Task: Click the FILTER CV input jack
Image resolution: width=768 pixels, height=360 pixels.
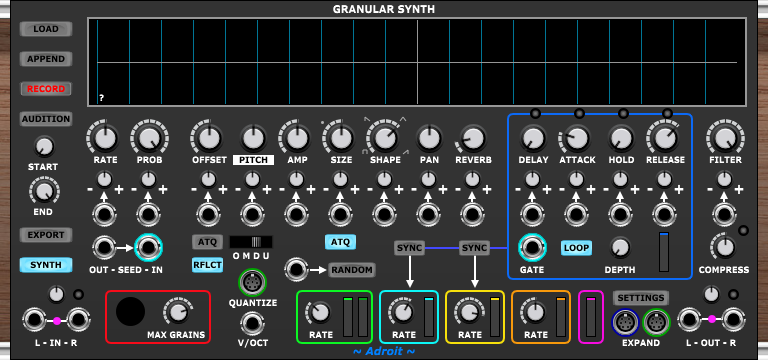Action: 724,215
